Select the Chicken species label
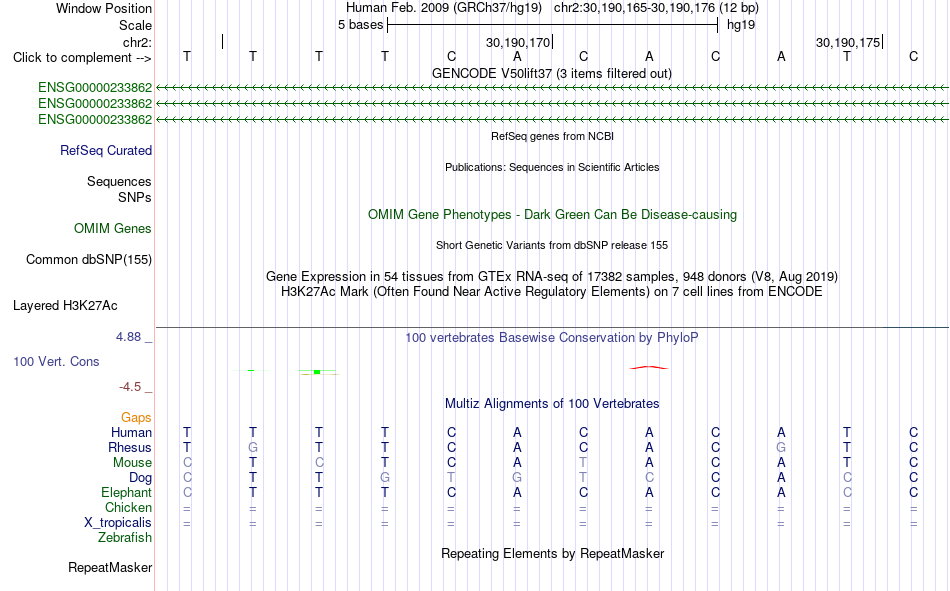This screenshot has height=591, width=950. click(128, 507)
